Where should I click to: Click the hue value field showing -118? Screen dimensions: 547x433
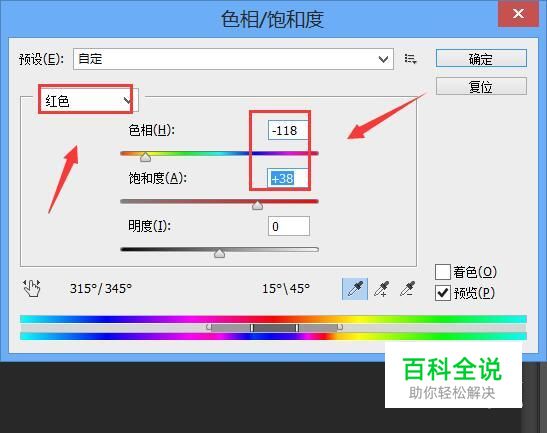(288, 130)
